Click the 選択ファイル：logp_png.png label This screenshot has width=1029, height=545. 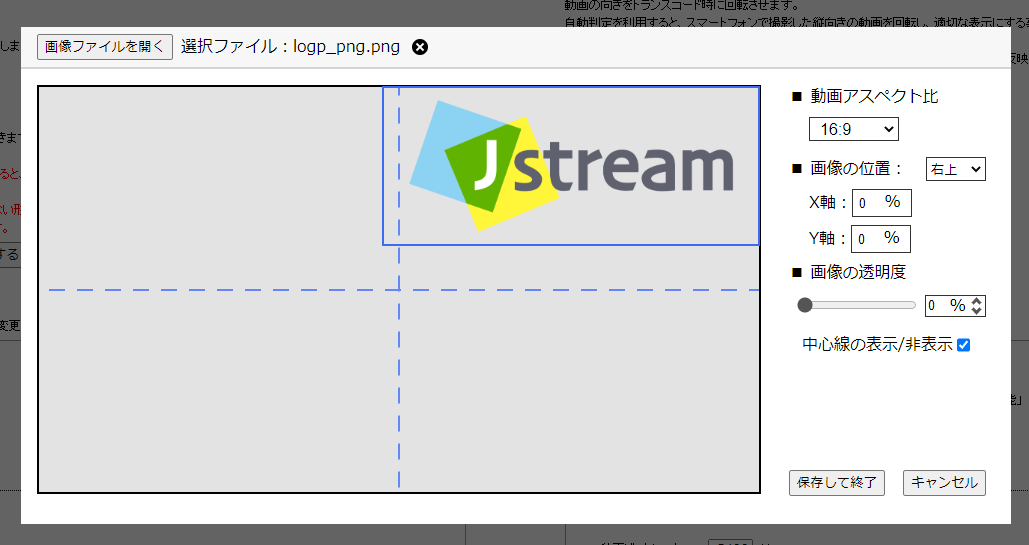point(290,47)
